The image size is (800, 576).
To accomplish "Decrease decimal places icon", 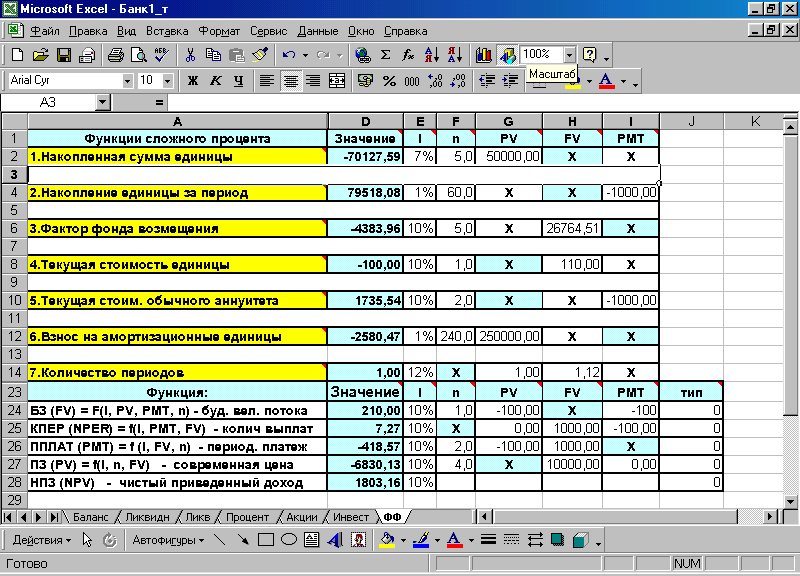I will [x=458, y=81].
